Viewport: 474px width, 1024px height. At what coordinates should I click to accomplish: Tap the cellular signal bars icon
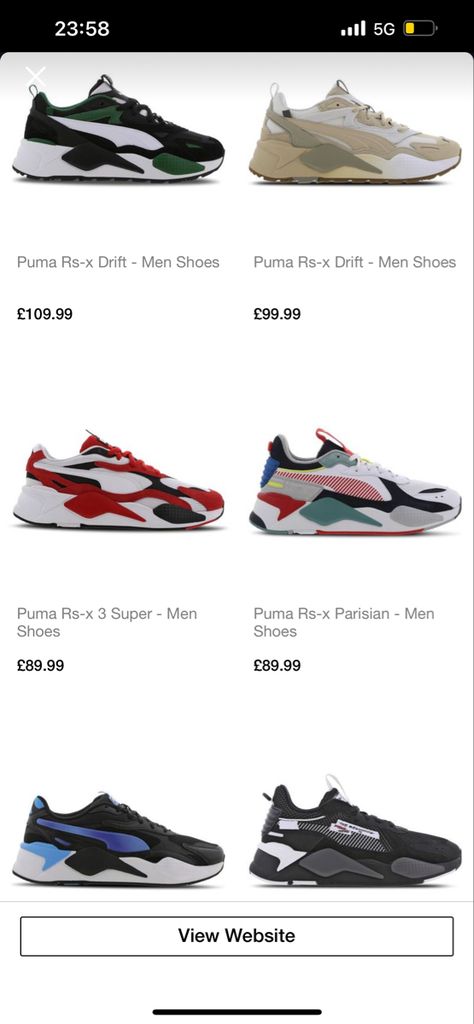[x=353, y=29]
